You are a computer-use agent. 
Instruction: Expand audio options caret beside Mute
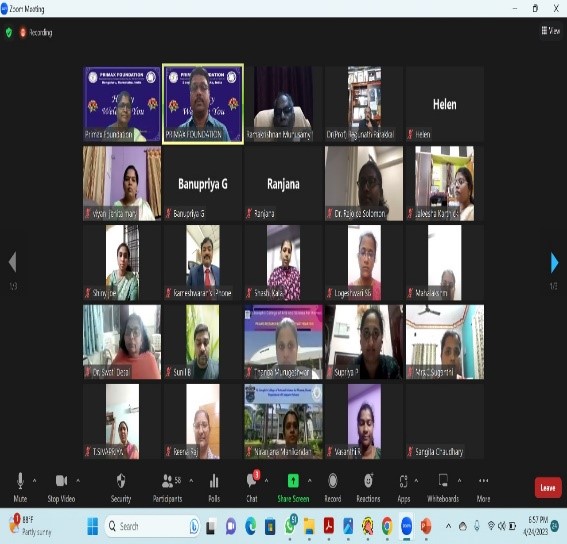click(34, 481)
